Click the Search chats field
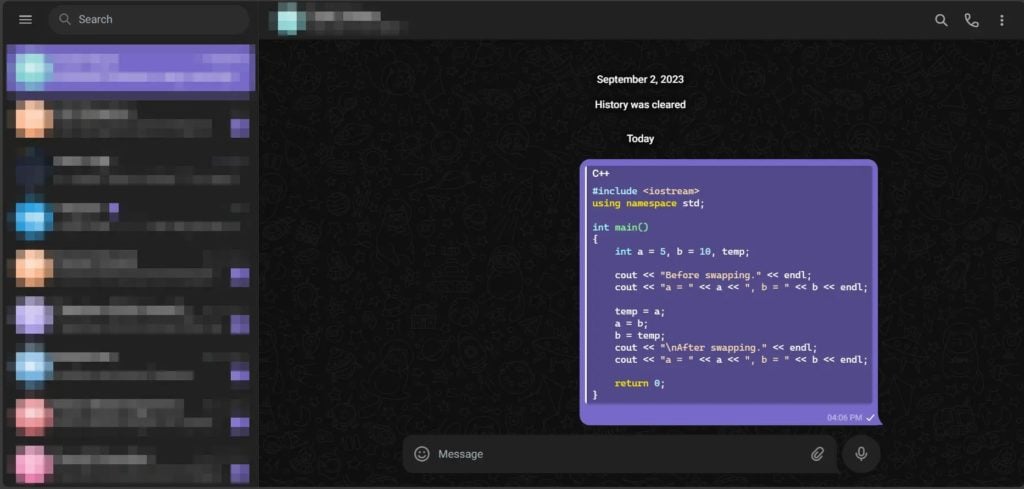1024x489 pixels. (x=149, y=20)
